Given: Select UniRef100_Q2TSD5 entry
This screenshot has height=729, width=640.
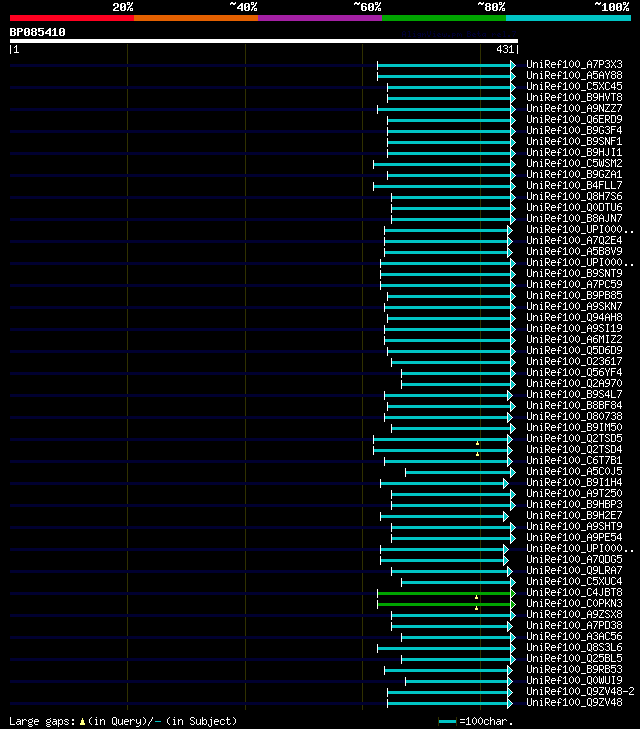Looking at the screenshot, I should pyautogui.click(x=574, y=438).
